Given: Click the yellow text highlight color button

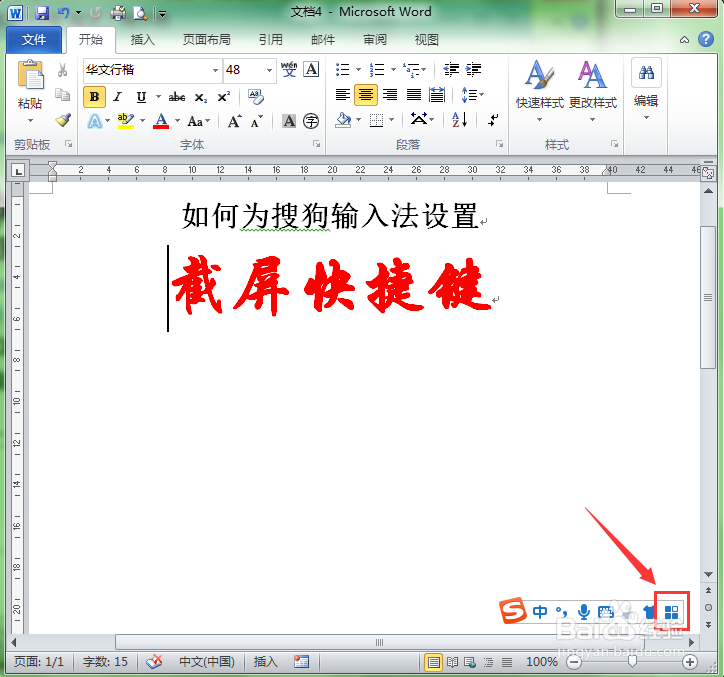Looking at the screenshot, I should [126, 121].
